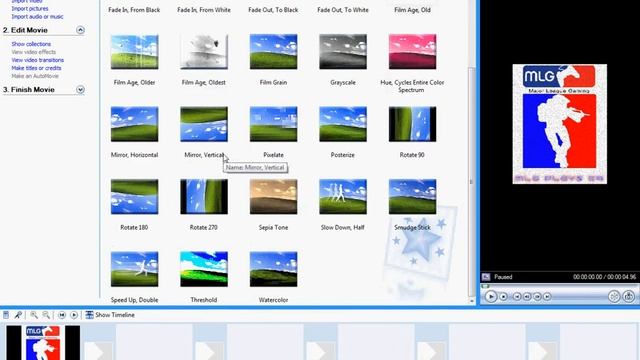Select the Rotate 180 effect

click(134, 197)
